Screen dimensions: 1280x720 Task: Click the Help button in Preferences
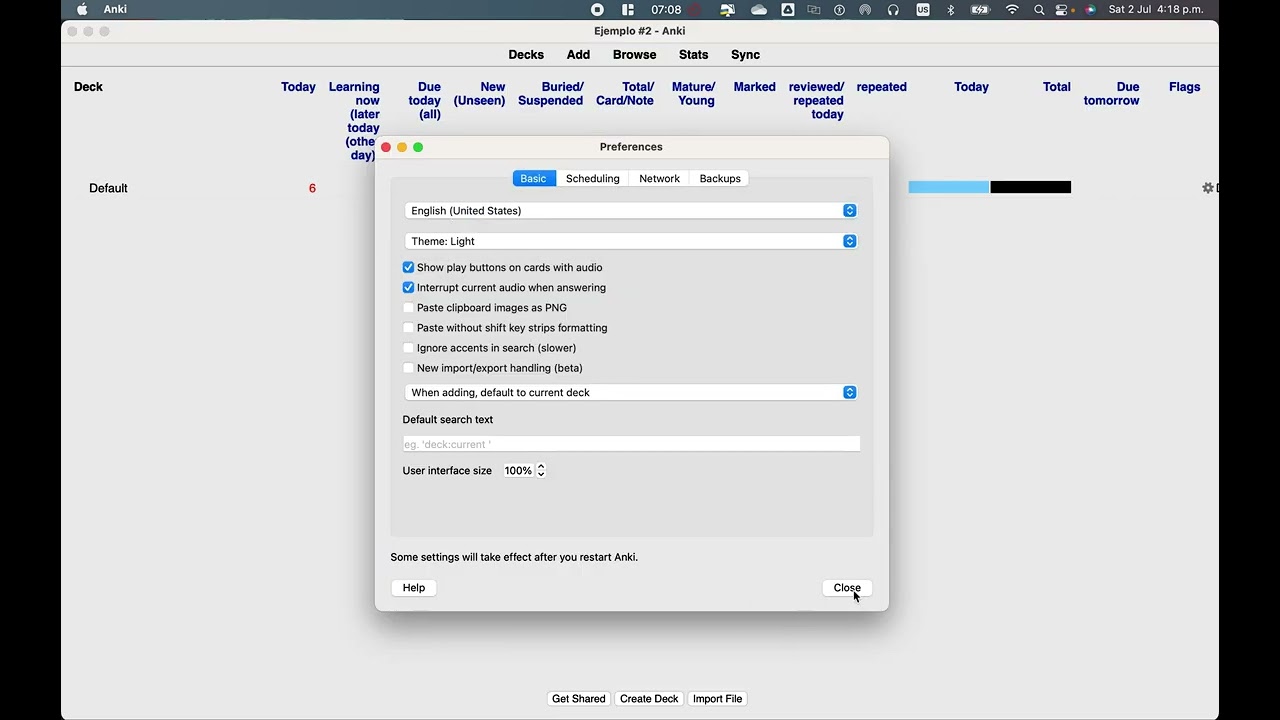(414, 588)
